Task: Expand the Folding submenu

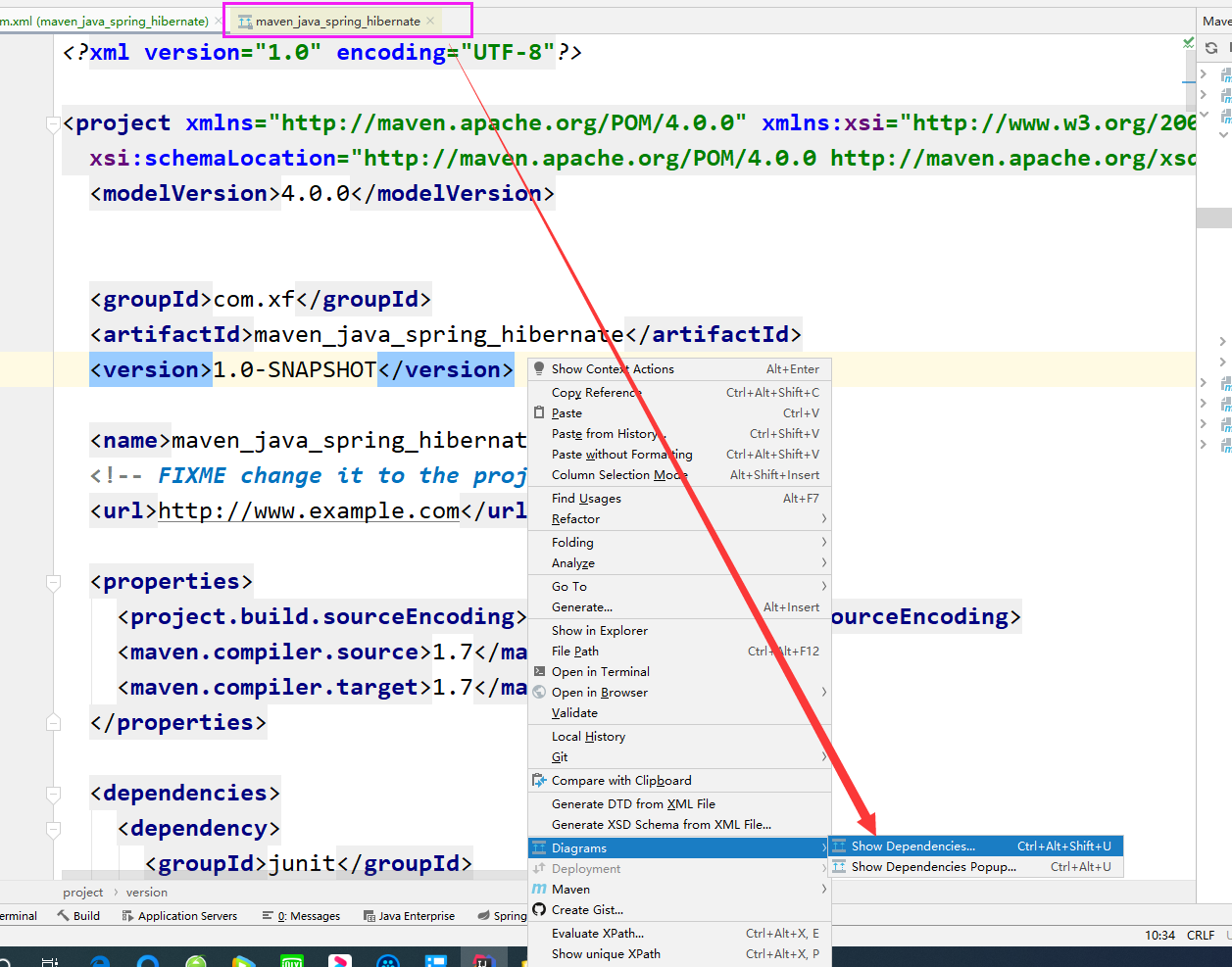Action: click(678, 543)
